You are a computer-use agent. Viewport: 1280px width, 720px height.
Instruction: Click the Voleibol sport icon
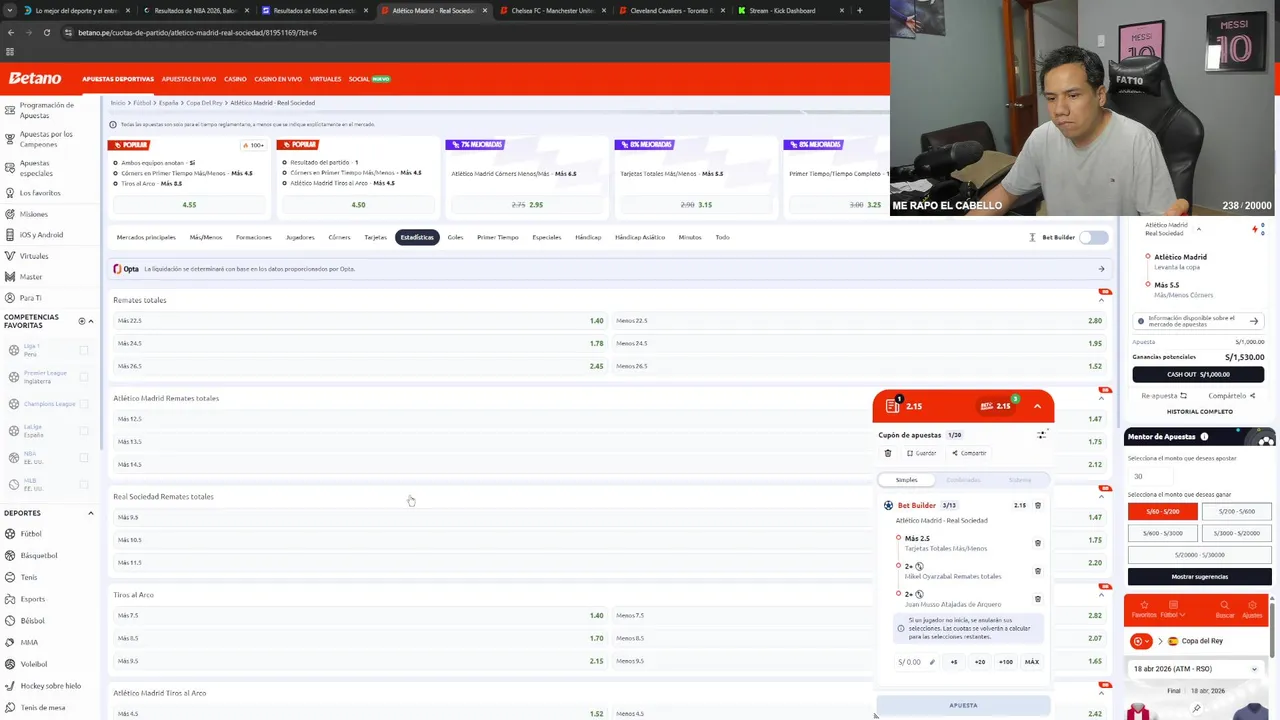pyautogui.click(x=10, y=664)
